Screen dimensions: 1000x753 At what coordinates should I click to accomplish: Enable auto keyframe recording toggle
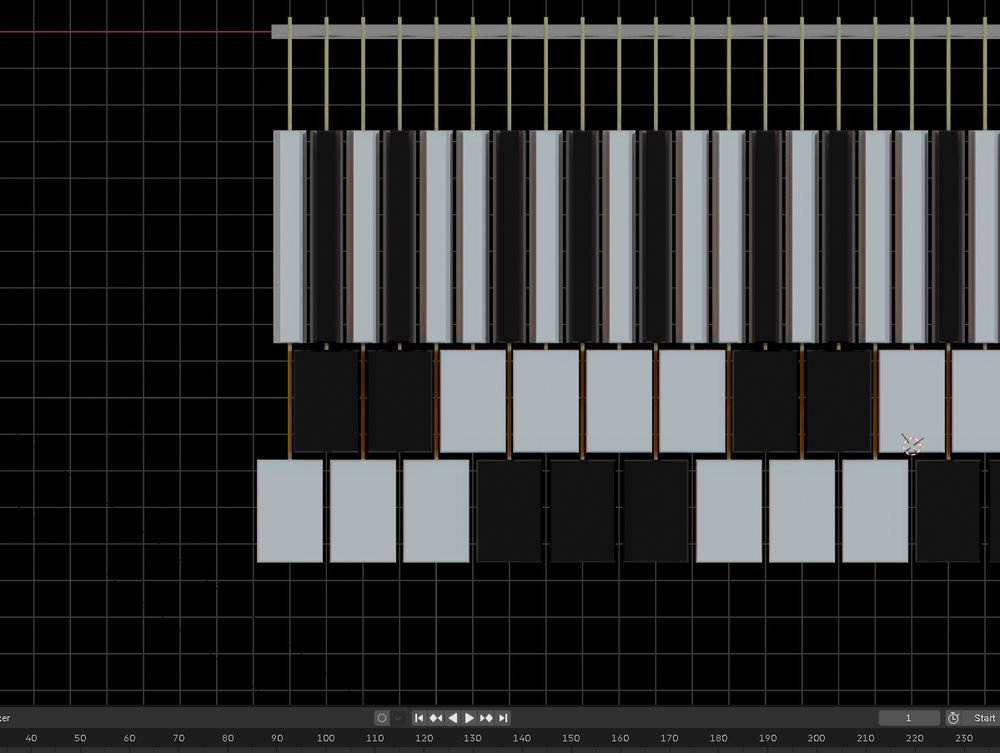click(x=381, y=717)
